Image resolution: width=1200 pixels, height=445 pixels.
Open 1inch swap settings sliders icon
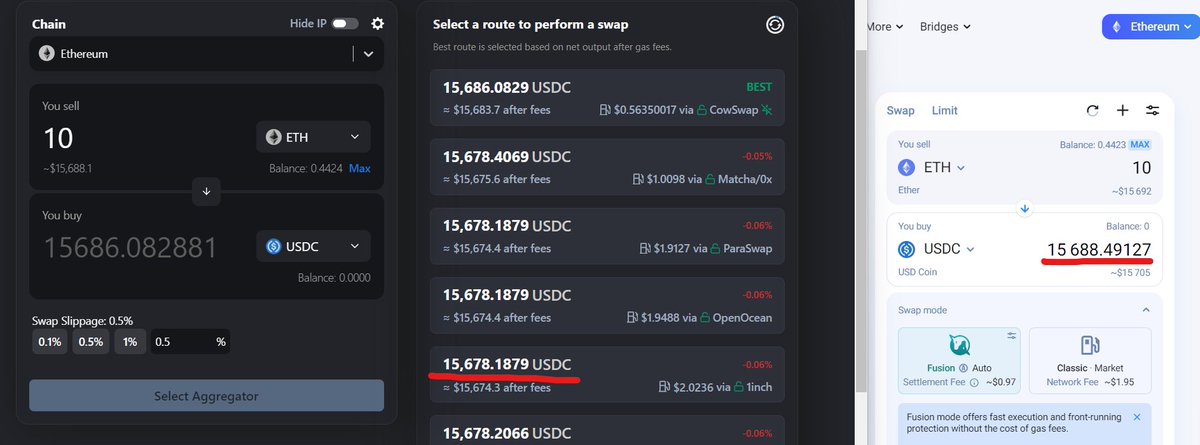coord(1152,111)
